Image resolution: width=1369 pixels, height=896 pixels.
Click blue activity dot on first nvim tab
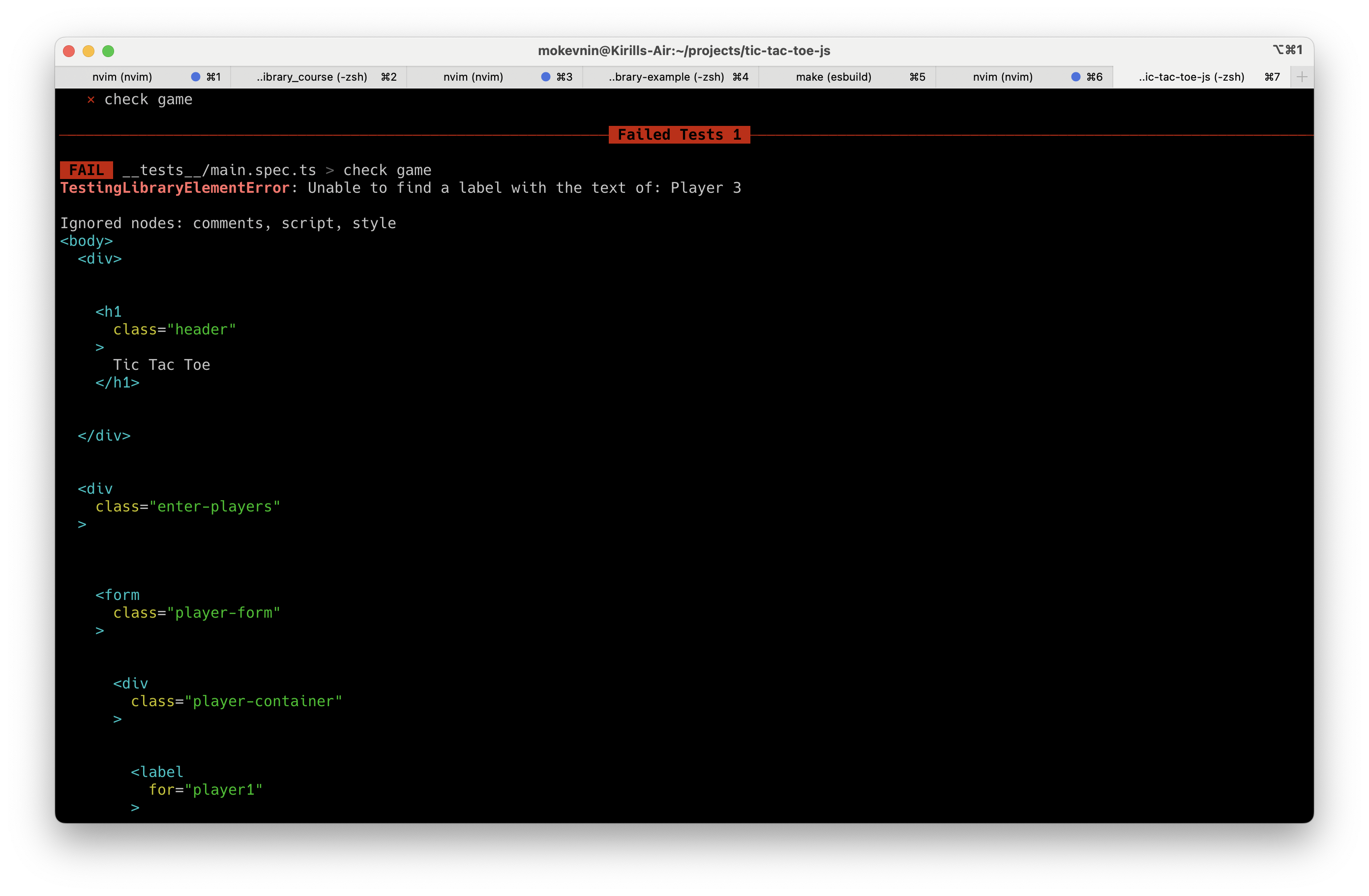pos(196,77)
